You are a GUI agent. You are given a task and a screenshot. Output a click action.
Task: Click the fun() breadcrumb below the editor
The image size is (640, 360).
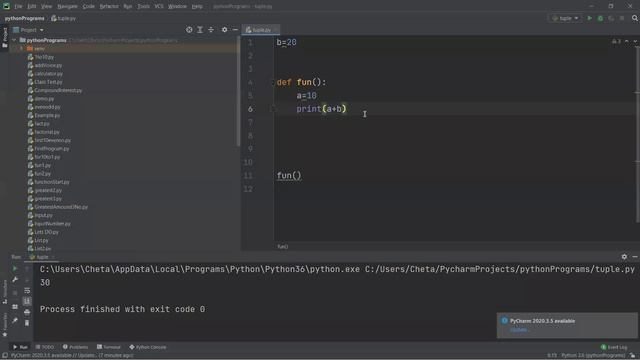(282, 247)
